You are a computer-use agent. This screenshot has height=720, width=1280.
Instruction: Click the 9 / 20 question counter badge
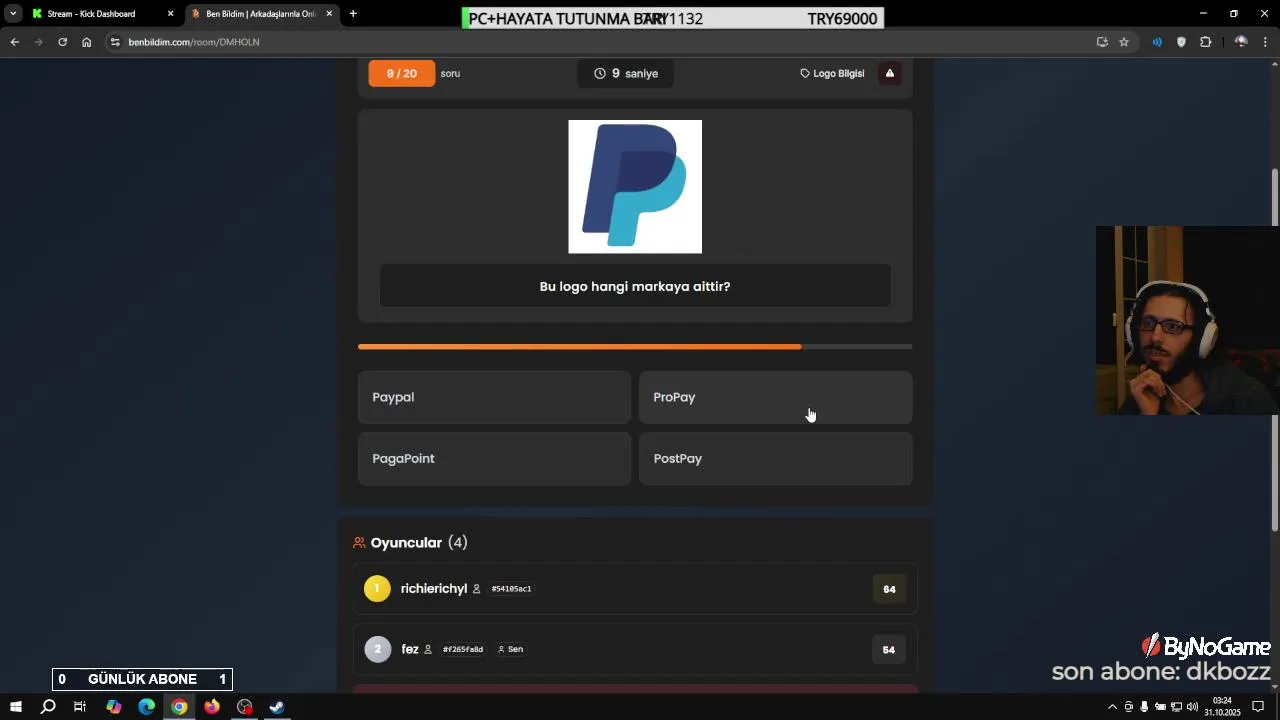click(x=402, y=73)
